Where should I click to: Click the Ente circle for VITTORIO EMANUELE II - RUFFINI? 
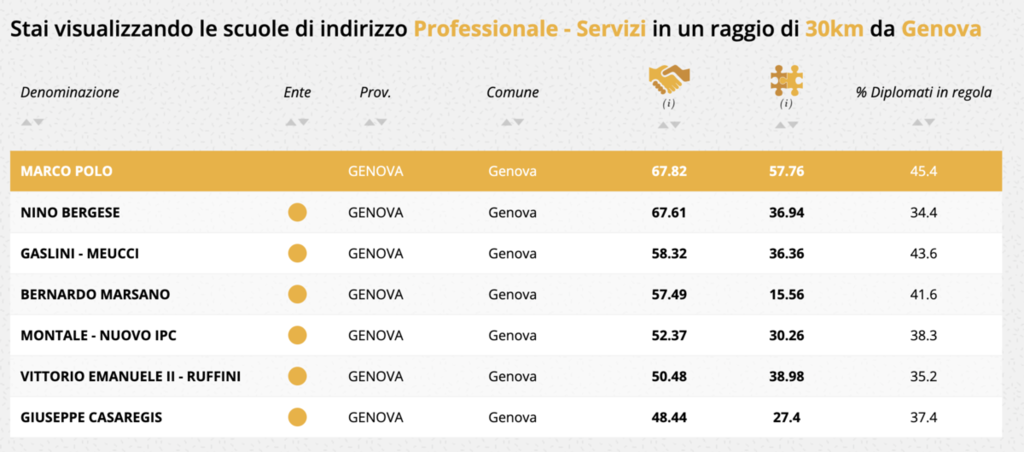click(297, 376)
